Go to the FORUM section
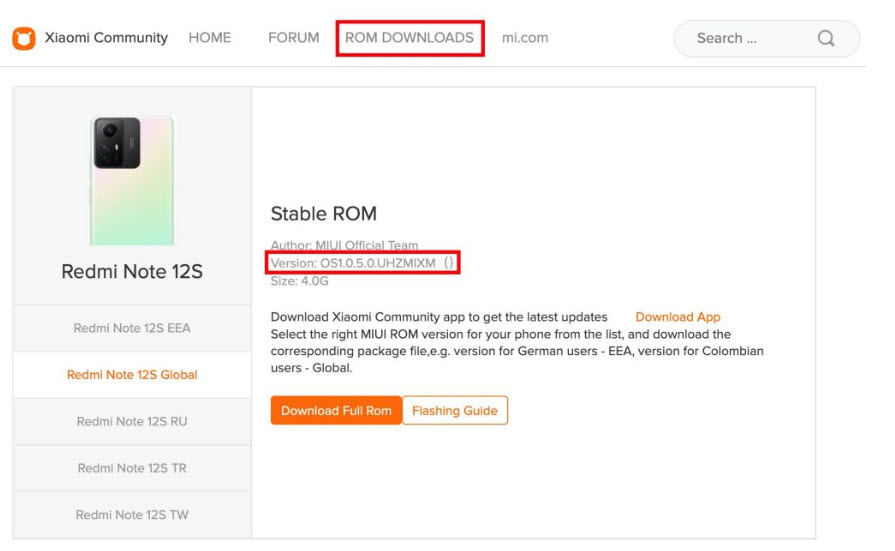Viewport: 895px width, 551px height. coord(293,38)
